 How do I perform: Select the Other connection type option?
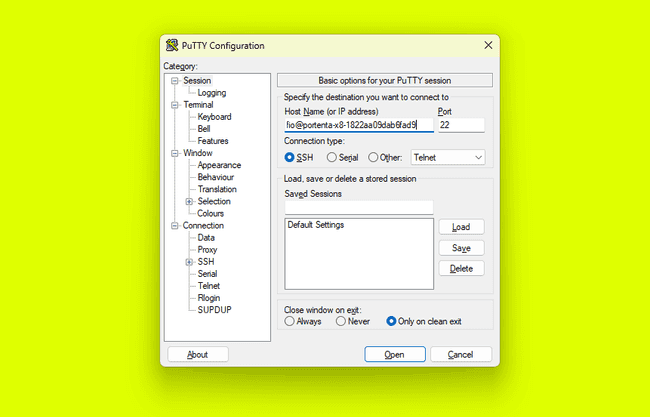(x=374, y=157)
